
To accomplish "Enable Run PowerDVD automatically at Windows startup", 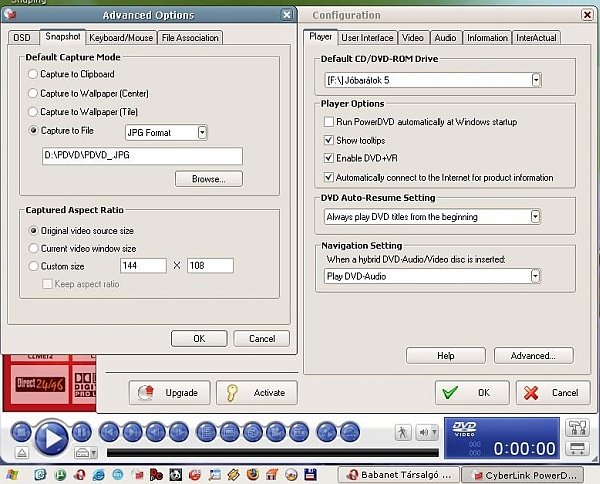I will [x=328, y=122].
